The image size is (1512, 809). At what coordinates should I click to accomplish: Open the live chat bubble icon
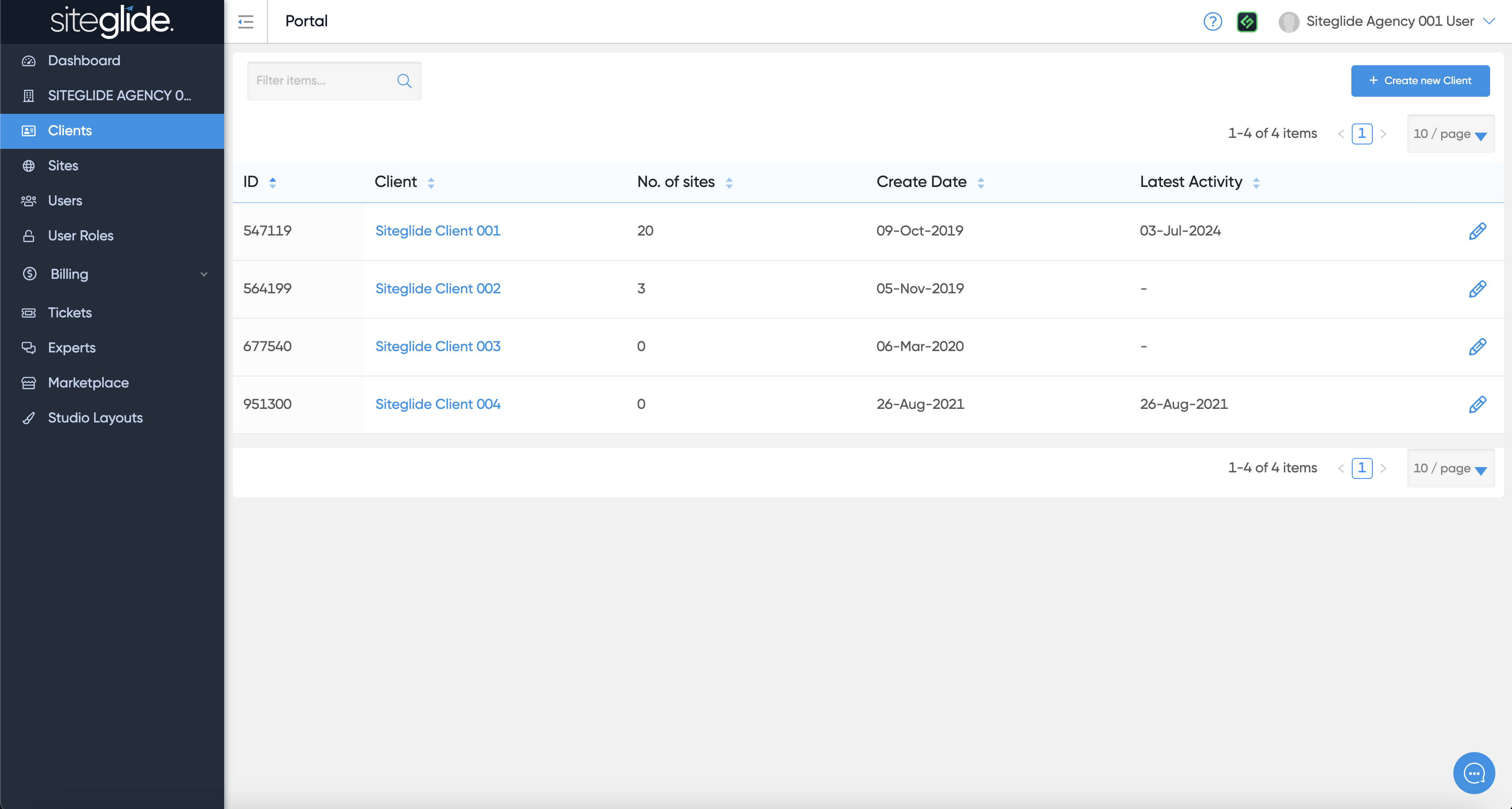[1473, 773]
